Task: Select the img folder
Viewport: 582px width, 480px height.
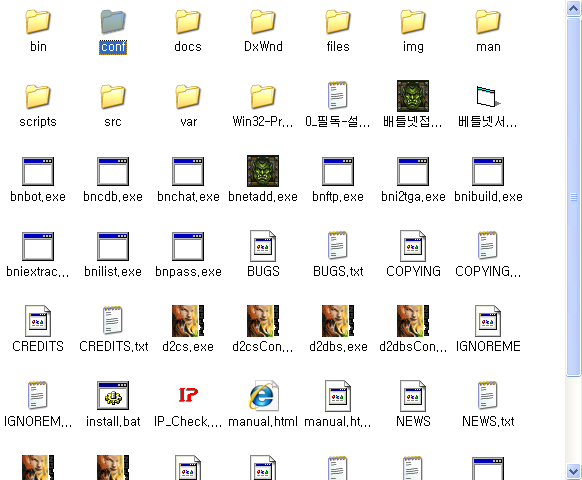Action: tap(413, 22)
